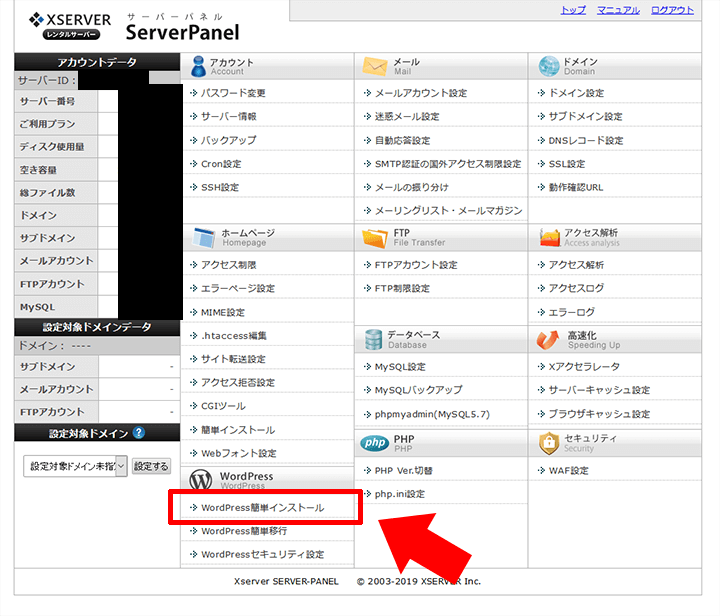Open WordPress簡単インストール

point(263,508)
